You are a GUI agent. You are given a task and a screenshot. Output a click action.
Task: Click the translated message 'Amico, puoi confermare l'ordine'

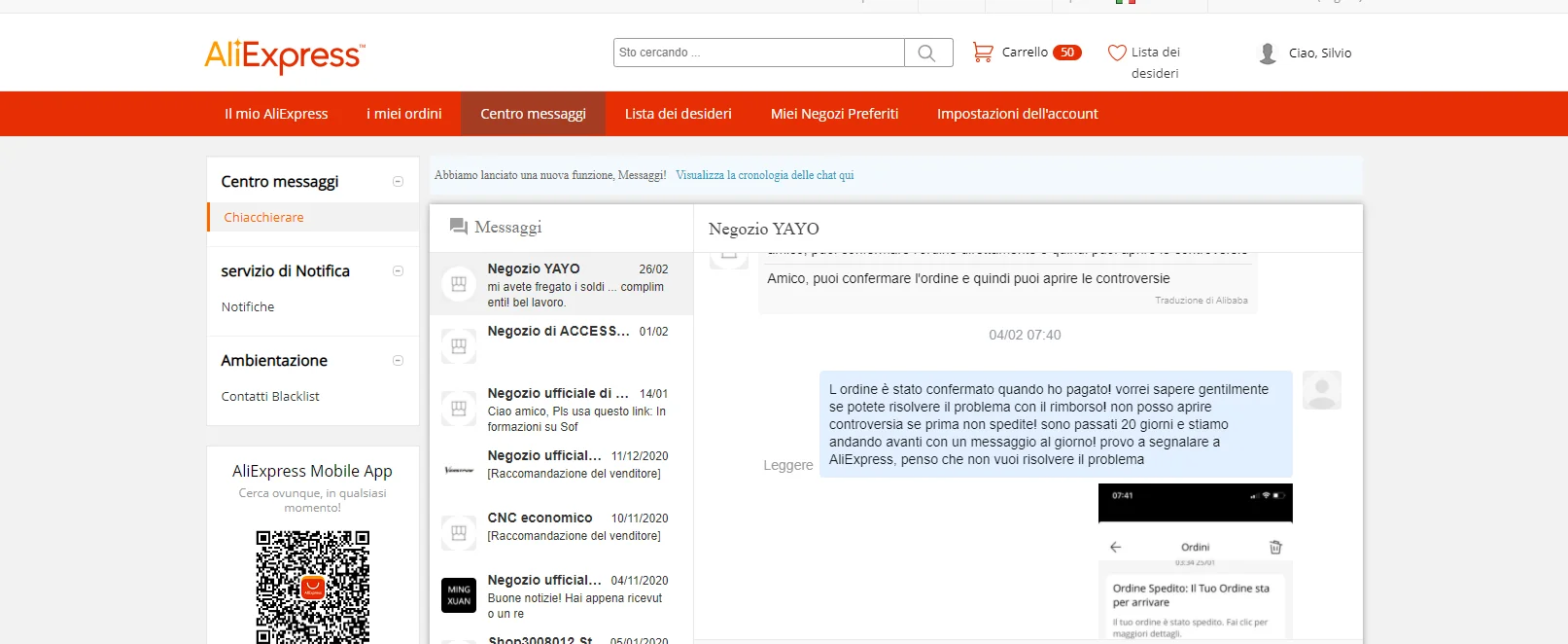coord(968,278)
